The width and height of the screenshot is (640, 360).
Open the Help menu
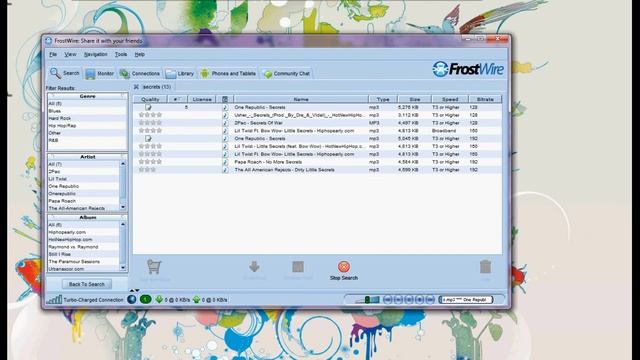pos(140,54)
